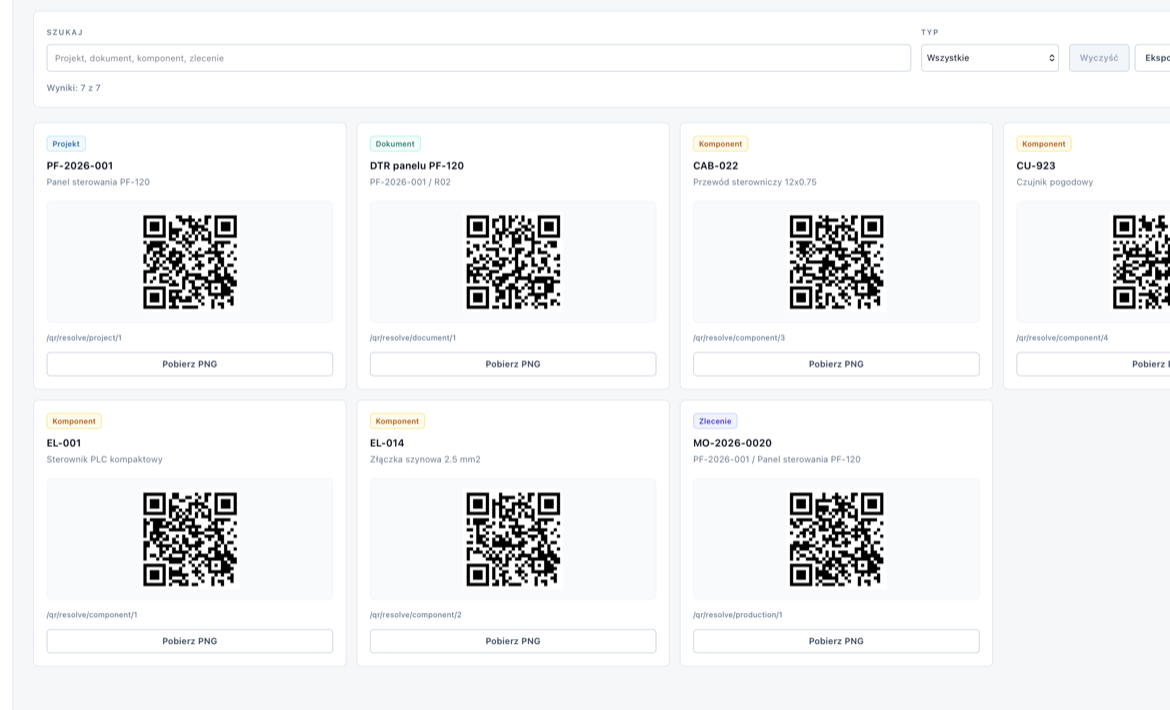This screenshot has width=1170, height=710.
Task: Click the path /qr/resolve/component/1
Action: pos(92,615)
